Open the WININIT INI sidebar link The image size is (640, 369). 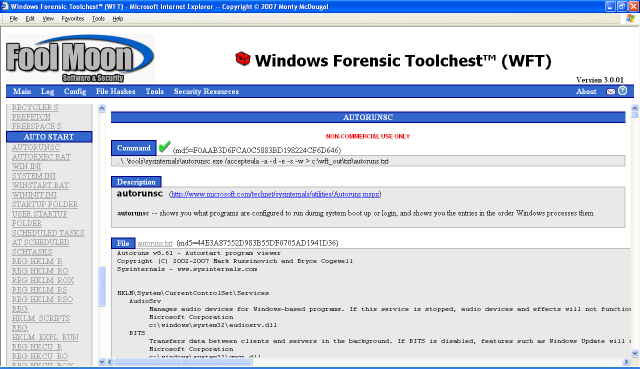point(34,195)
